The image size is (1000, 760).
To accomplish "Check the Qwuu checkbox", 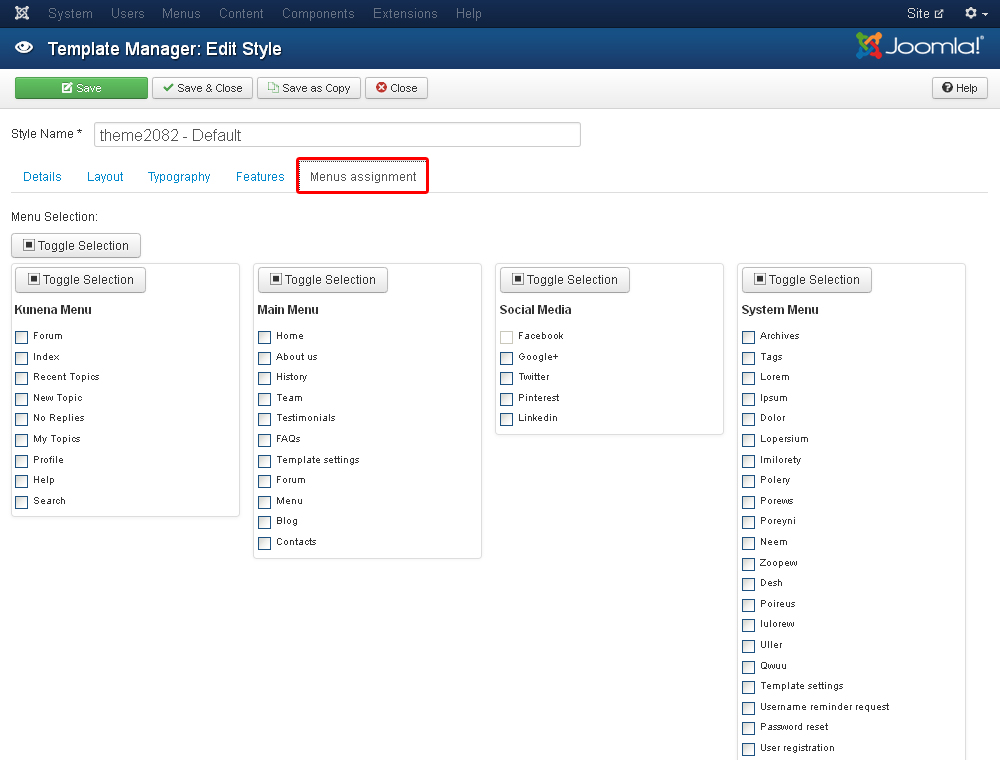I will tap(749, 667).
